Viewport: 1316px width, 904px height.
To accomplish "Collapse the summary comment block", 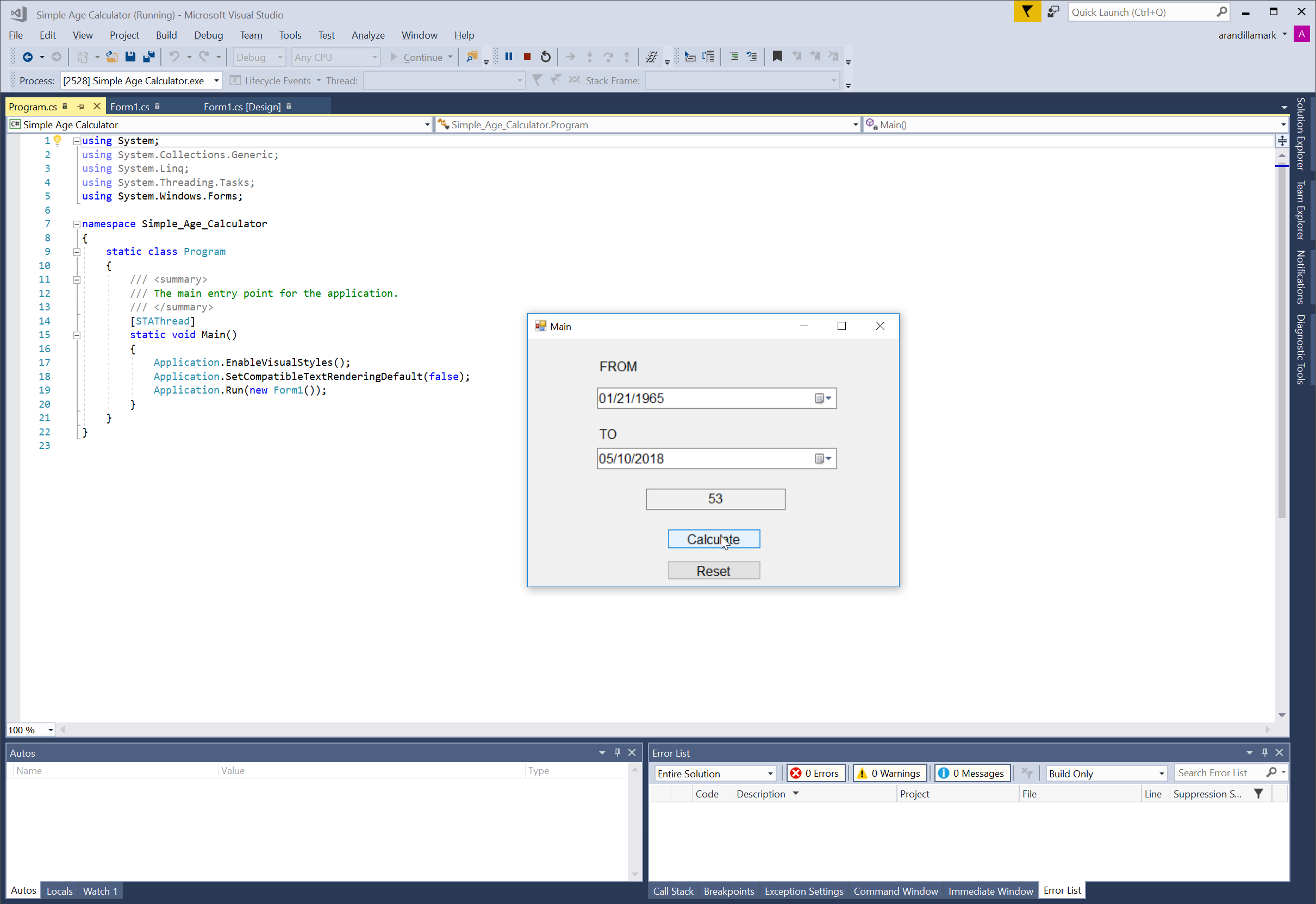I will coord(77,280).
